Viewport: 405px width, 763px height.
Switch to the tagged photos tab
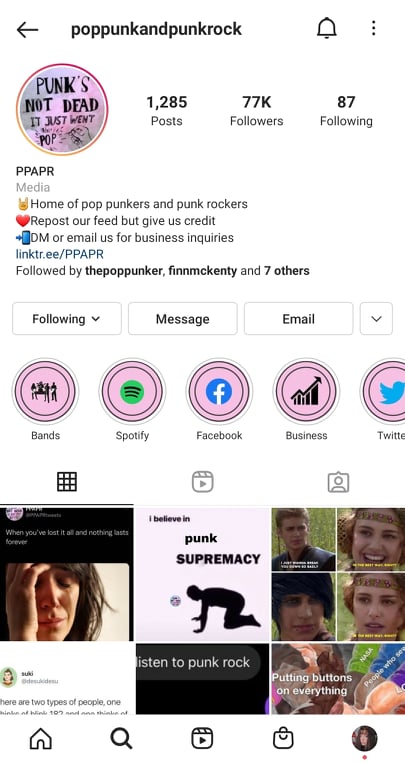point(338,482)
